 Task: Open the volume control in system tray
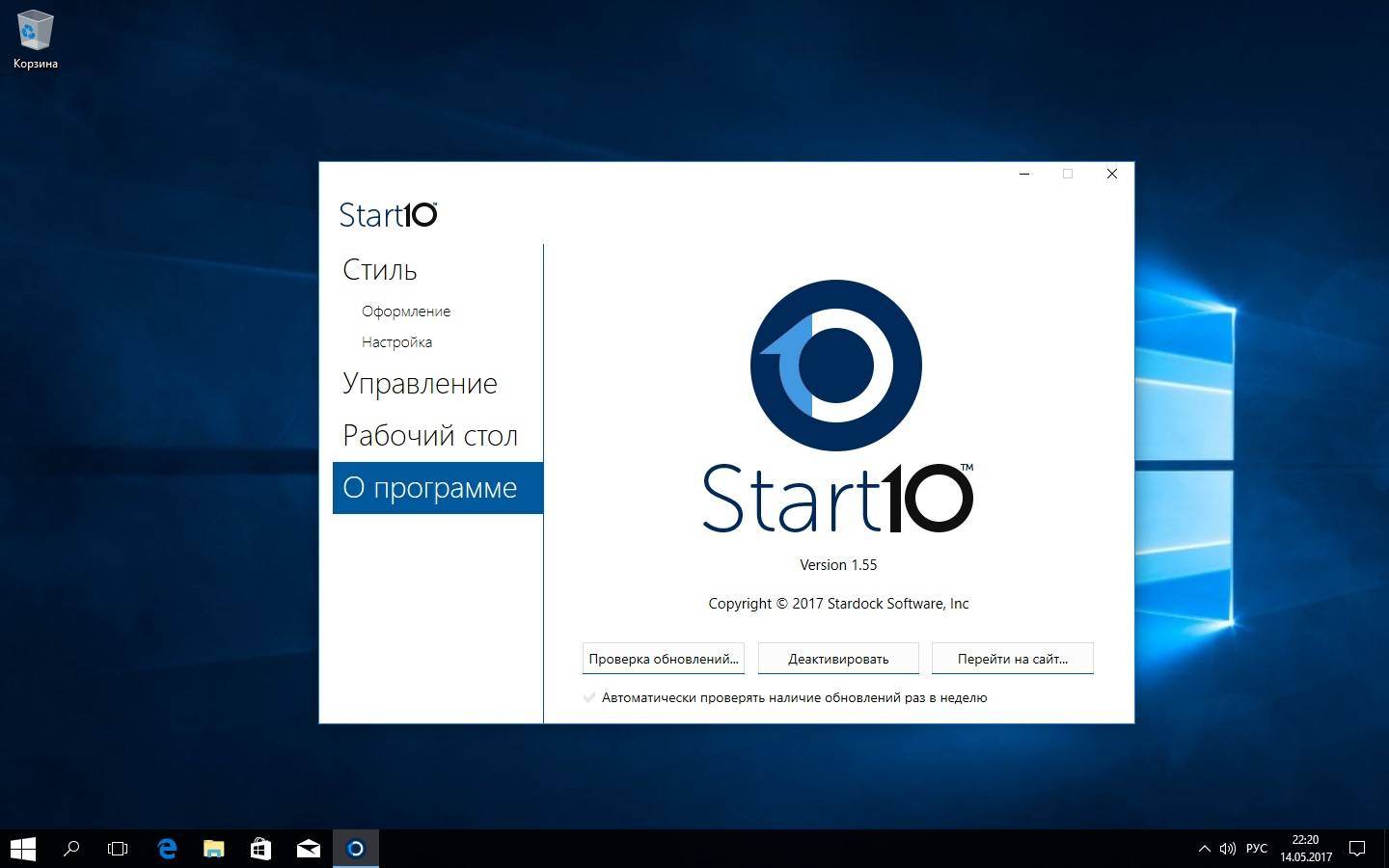pos(1227,849)
